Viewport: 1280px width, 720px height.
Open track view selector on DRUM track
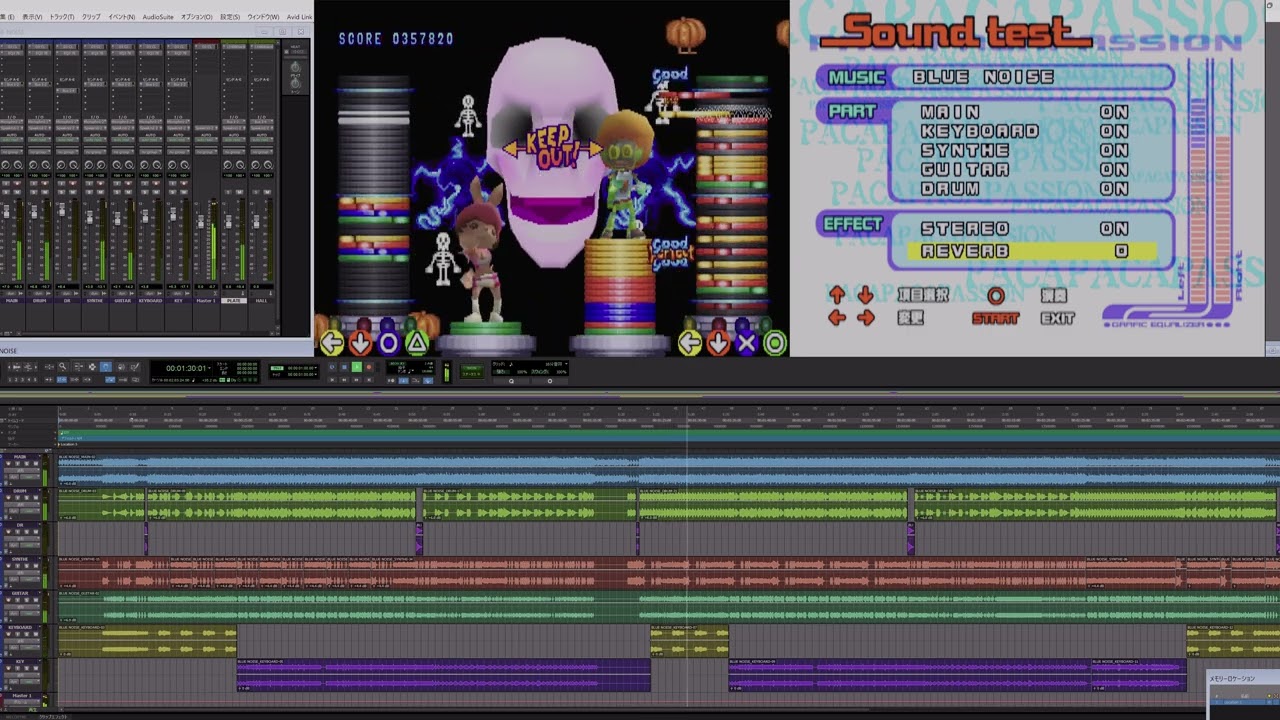(22, 505)
